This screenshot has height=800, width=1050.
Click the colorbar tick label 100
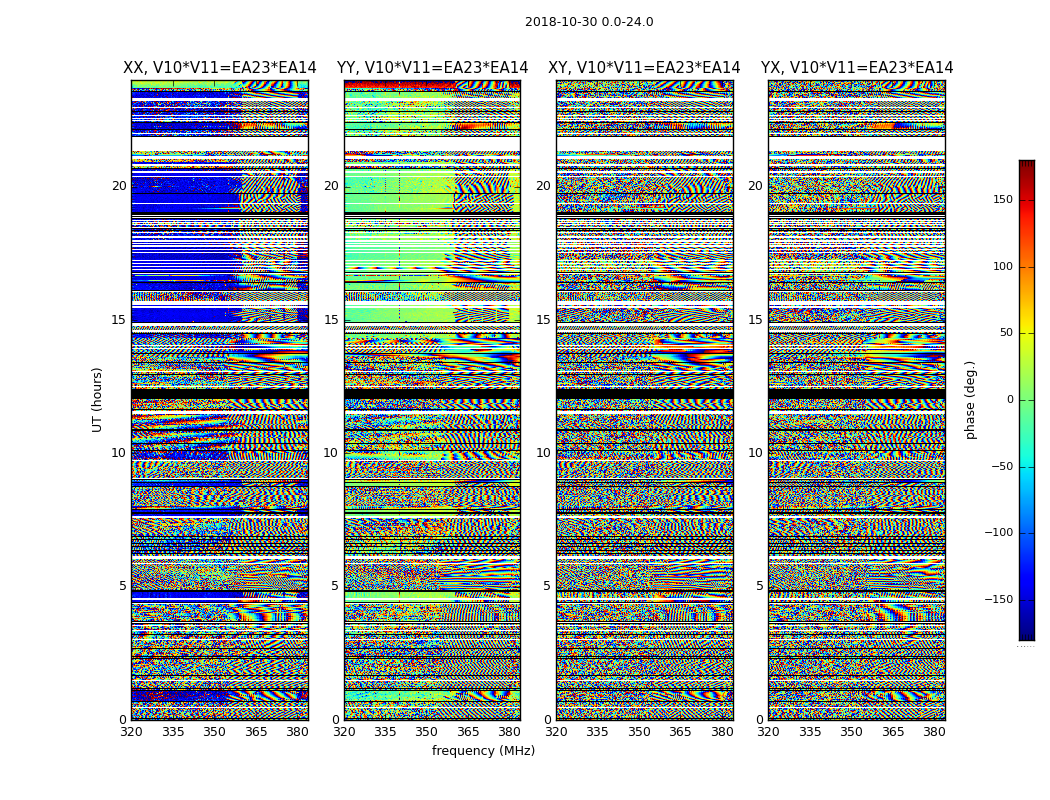coord(1003,266)
